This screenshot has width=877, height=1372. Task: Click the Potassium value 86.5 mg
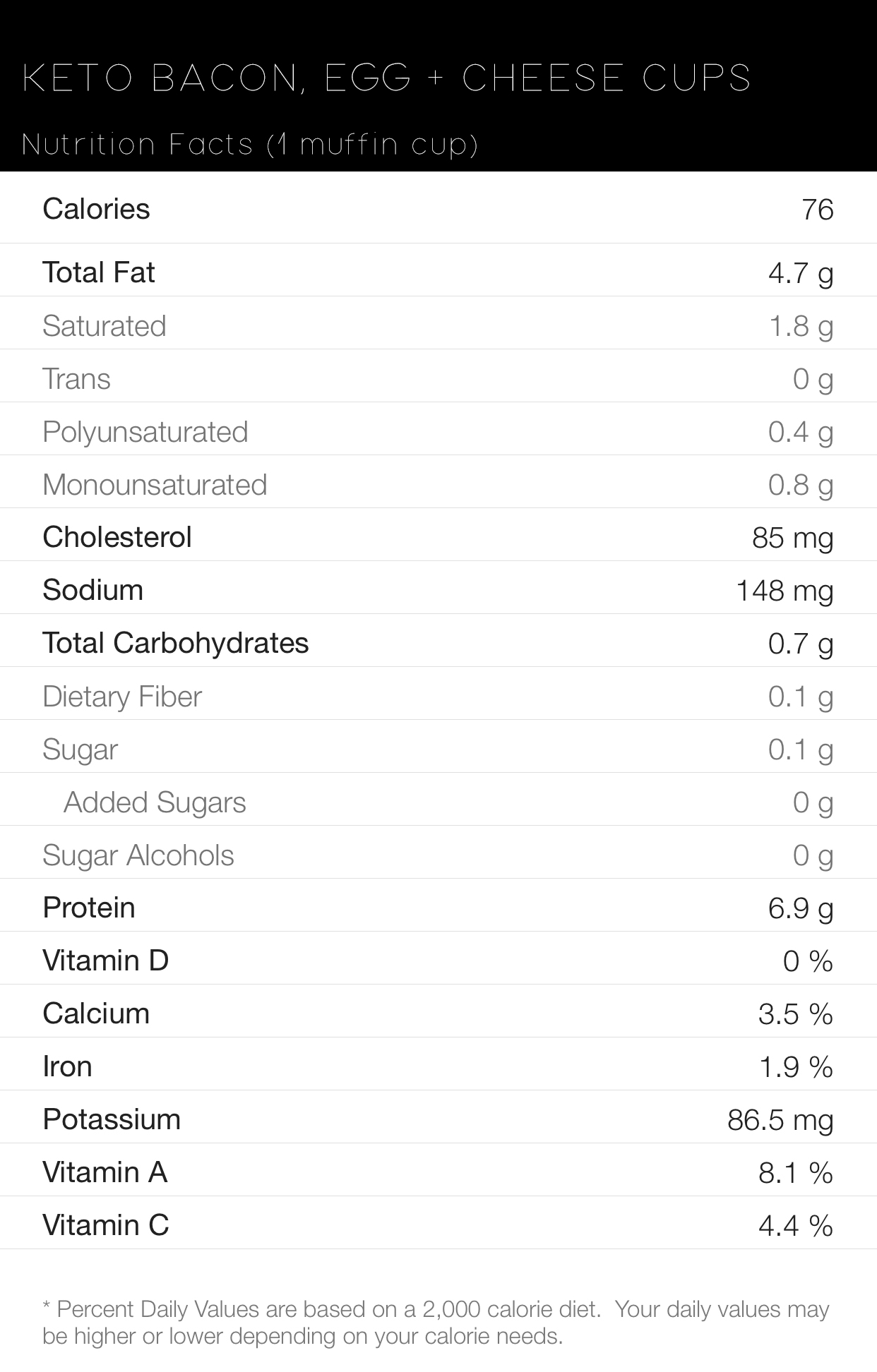coord(780,1120)
